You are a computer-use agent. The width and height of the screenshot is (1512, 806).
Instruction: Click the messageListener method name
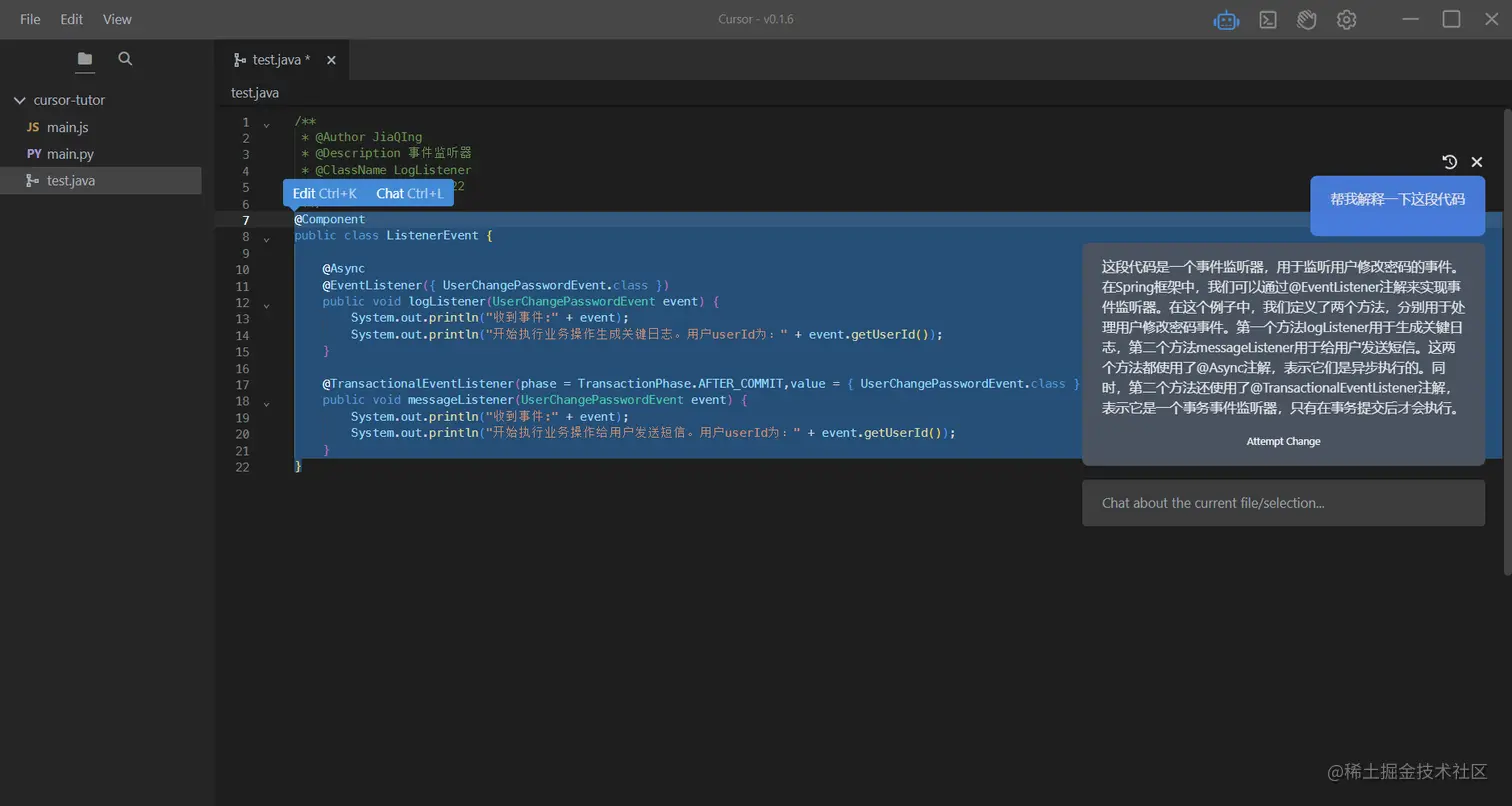pyautogui.click(x=461, y=399)
